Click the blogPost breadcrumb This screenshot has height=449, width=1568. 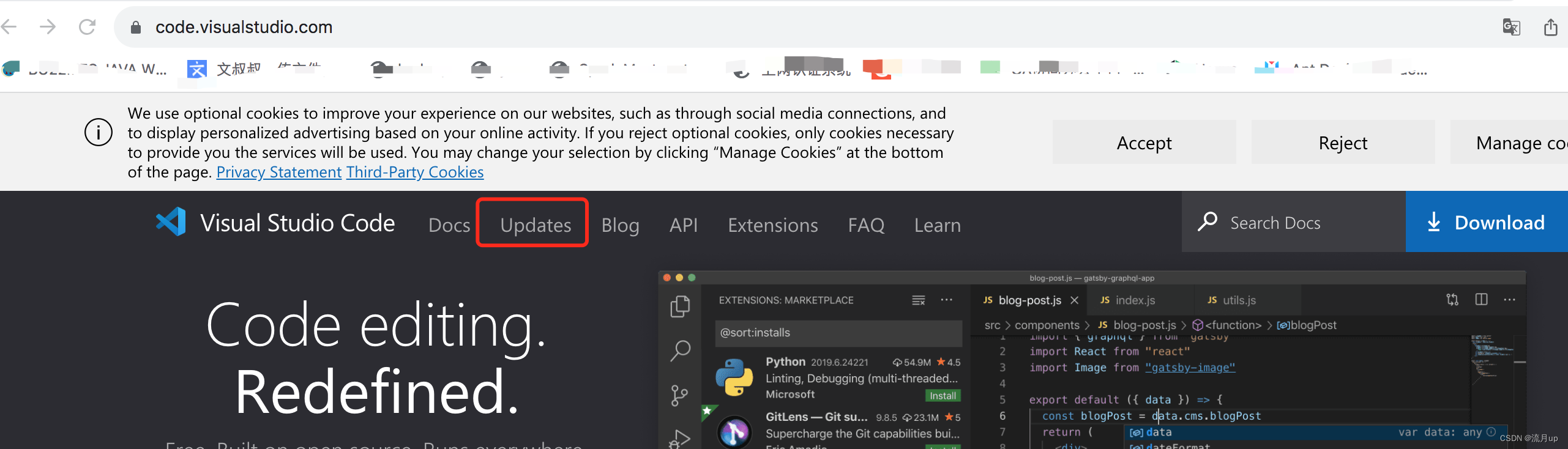coord(1306,325)
